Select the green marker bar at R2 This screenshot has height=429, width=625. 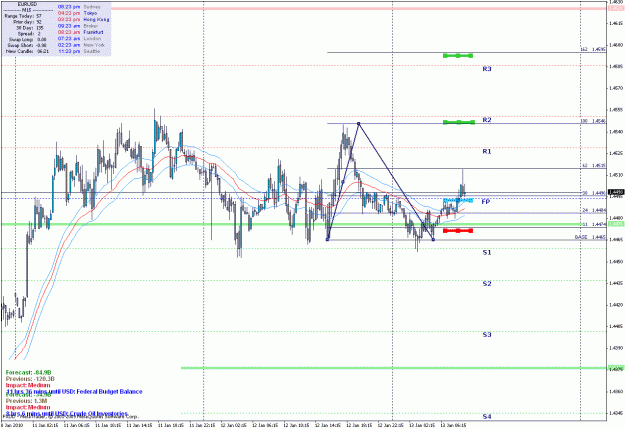(x=459, y=122)
